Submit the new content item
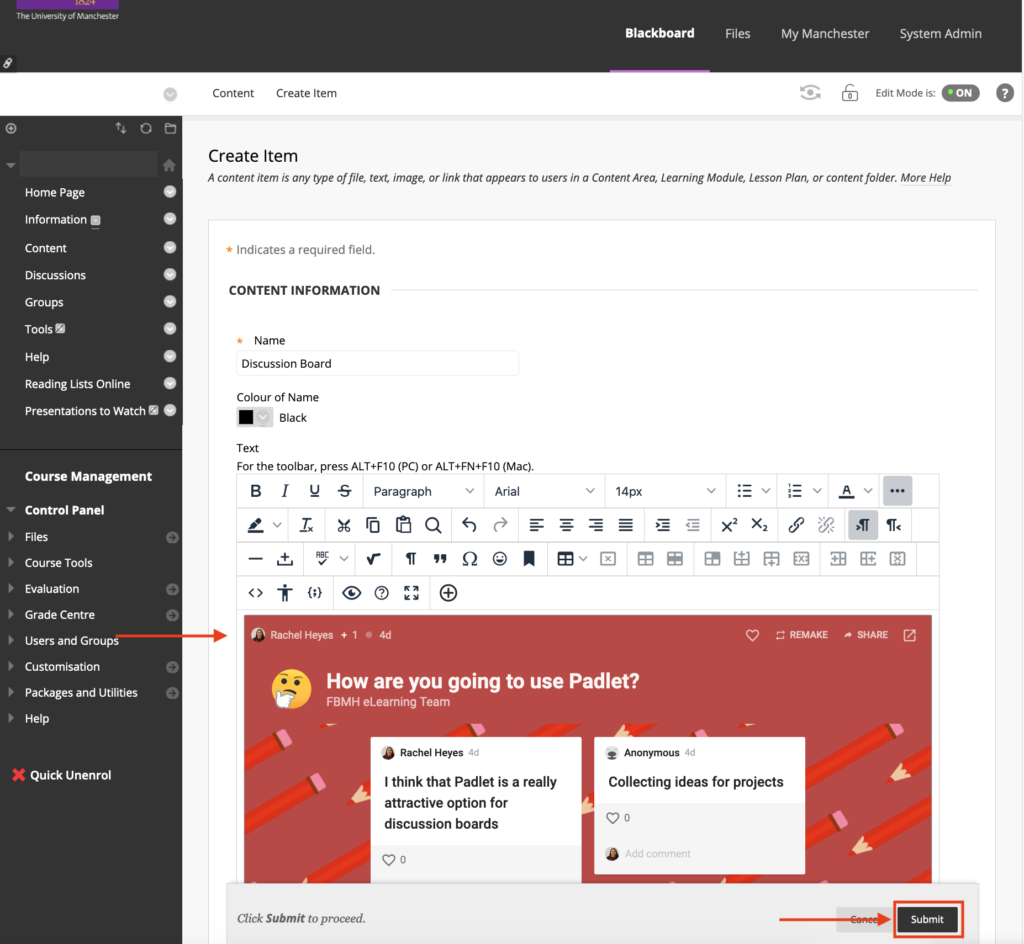This screenshot has height=944, width=1024. click(927, 919)
